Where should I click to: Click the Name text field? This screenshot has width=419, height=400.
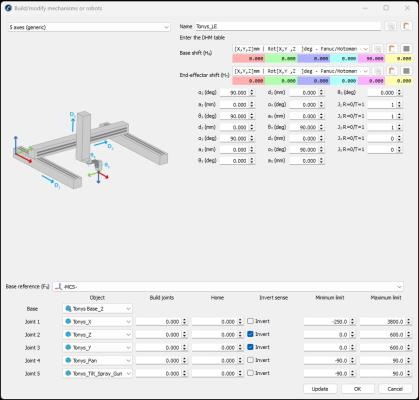click(288, 26)
